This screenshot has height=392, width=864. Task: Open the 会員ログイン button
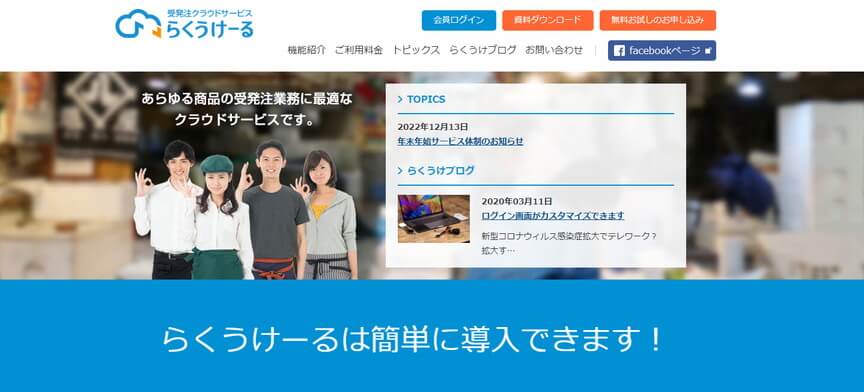click(458, 20)
